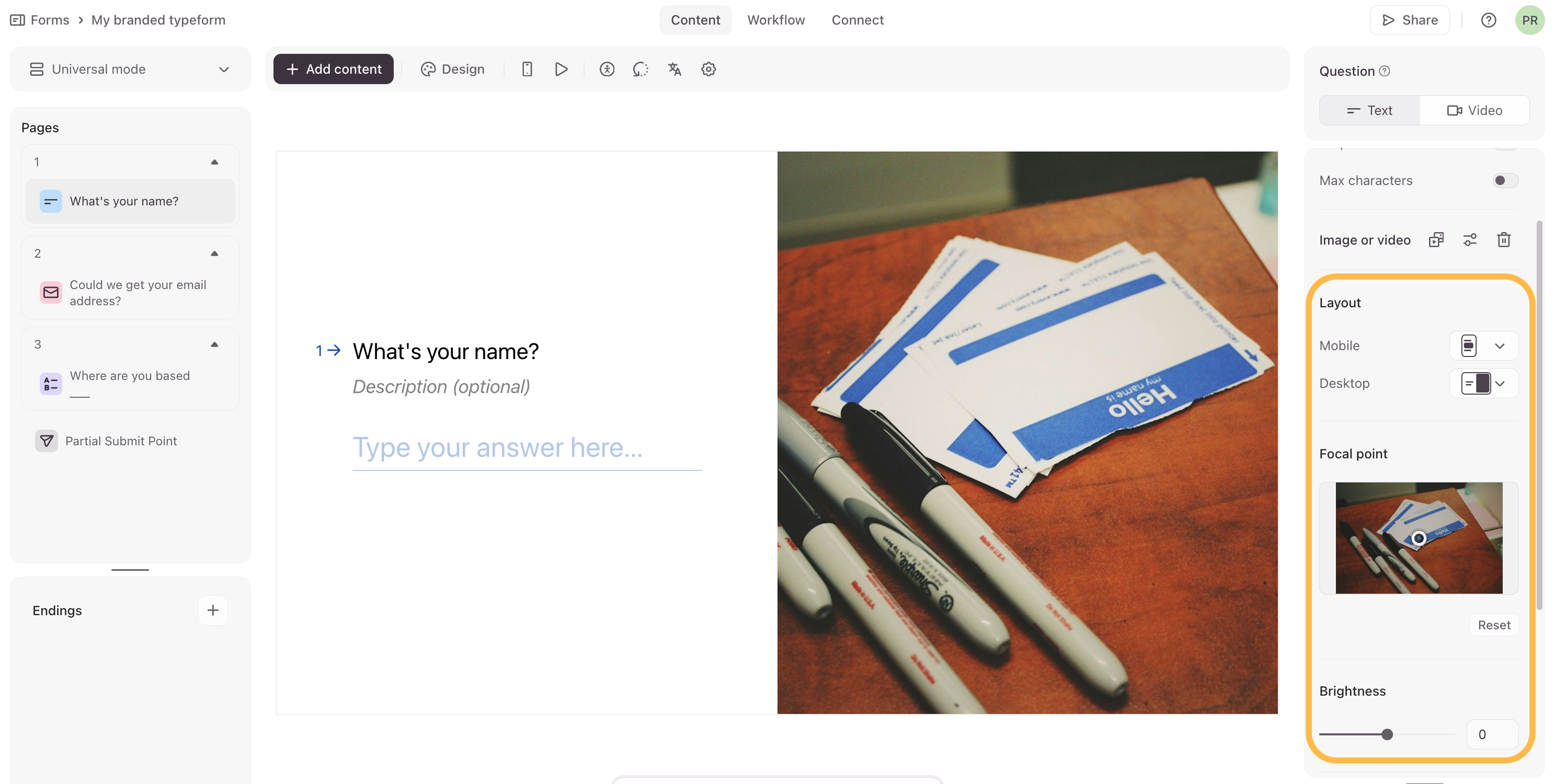Click the play preview icon
The image size is (1555, 784).
tap(561, 69)
